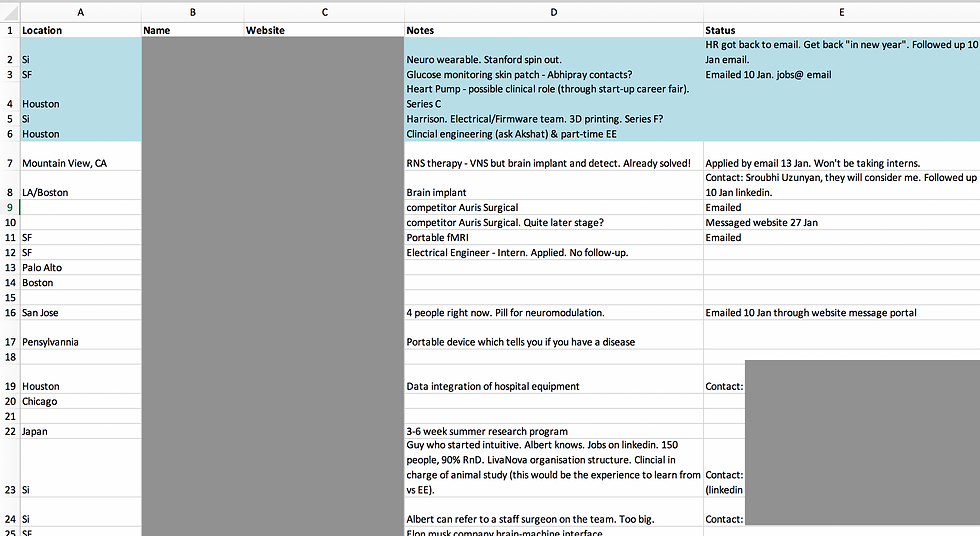Viewport: 980px width, 536px height.
Task: Select 'Houston' location cell in row 6
Action: [x=81, y=134]
